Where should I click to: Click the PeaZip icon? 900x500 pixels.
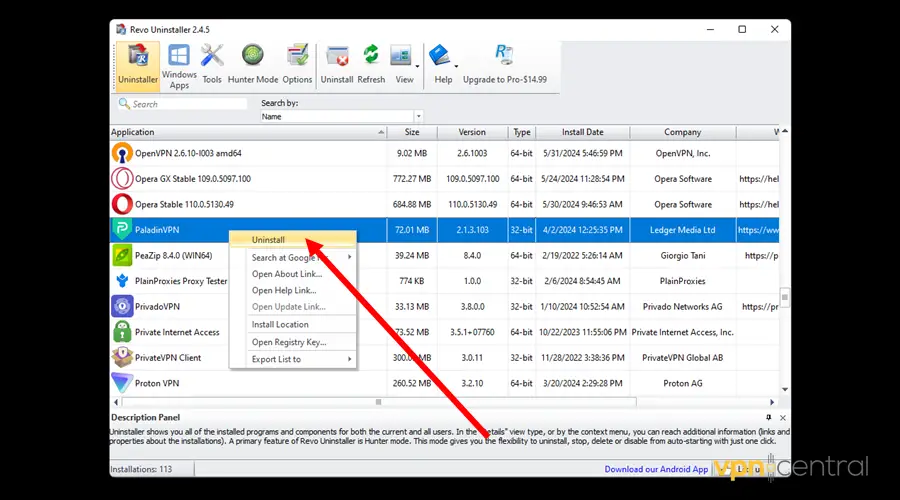(x=122, y=255)
